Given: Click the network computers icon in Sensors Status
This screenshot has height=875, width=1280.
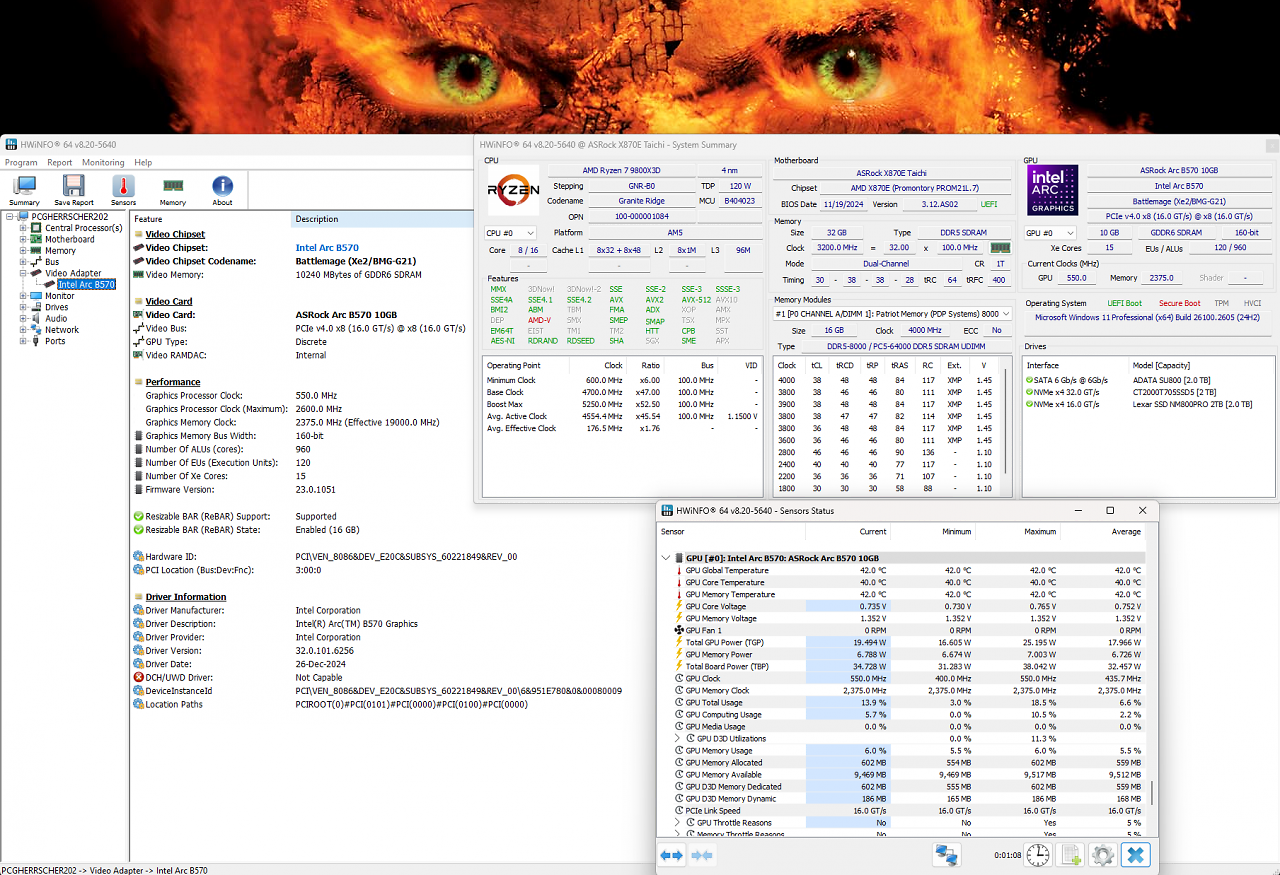Looking at the screenshot, I should point(946,855).
